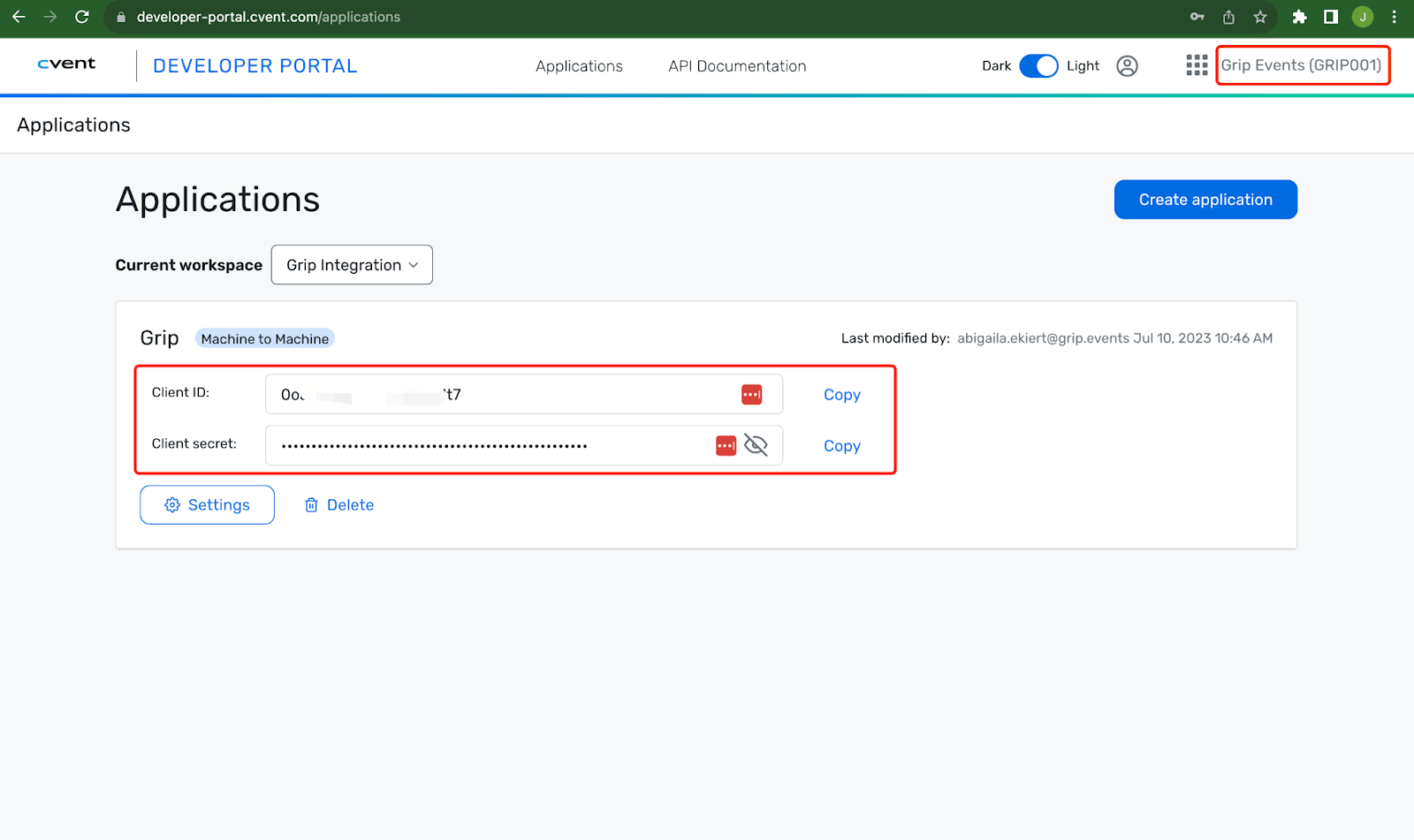Open the Grip Integration workspace dropdown
The height and width of the screenshot is (840, 1414).
[351, 264]
